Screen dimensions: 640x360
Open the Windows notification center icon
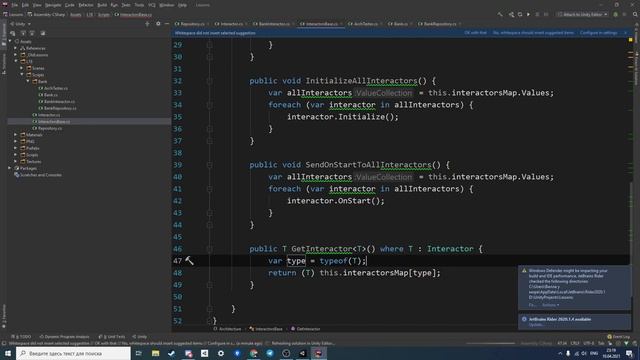tap(629, 353)
